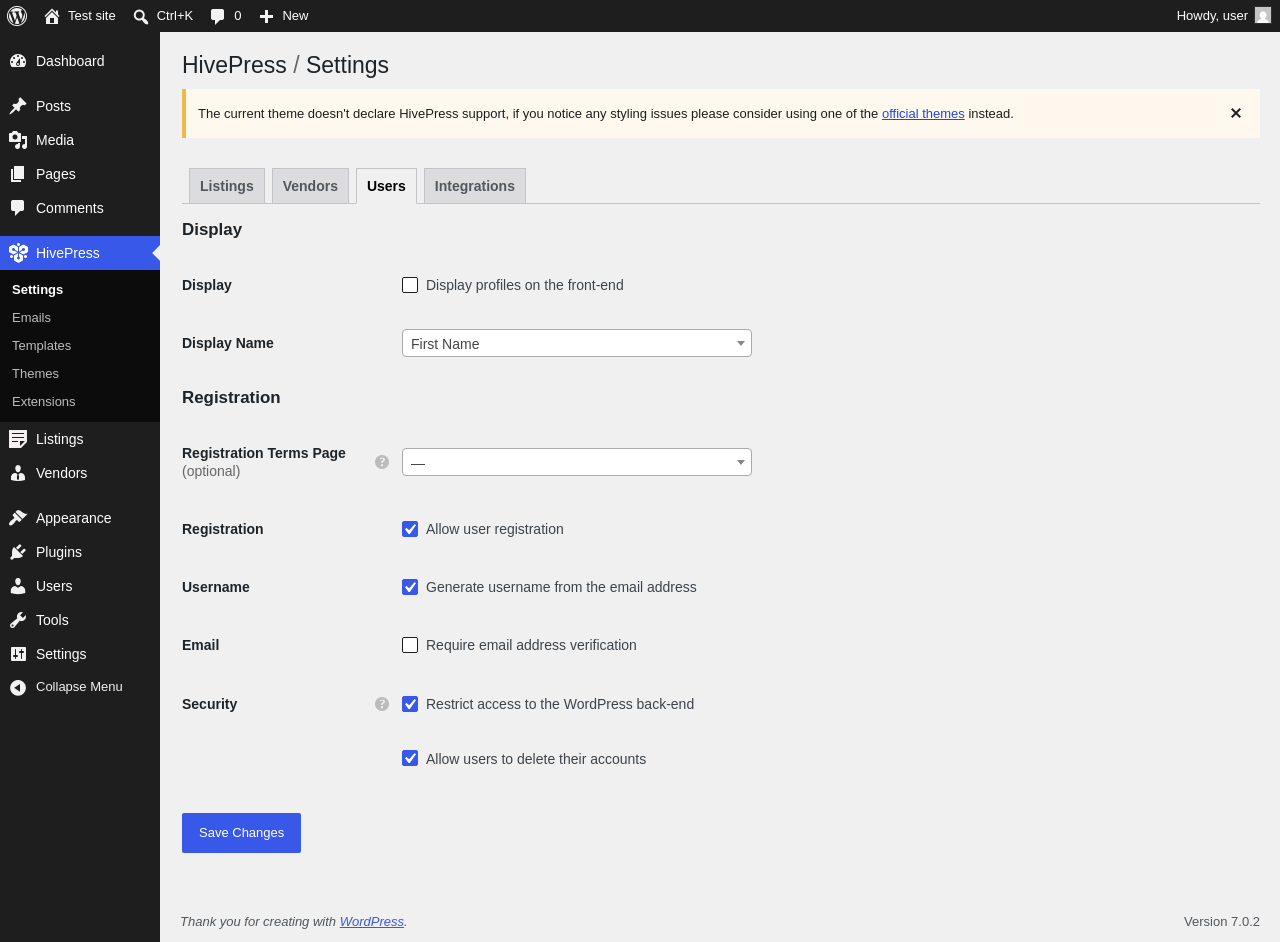Click the Save Changes button
1280x942 pixels.
click(241, 833)
